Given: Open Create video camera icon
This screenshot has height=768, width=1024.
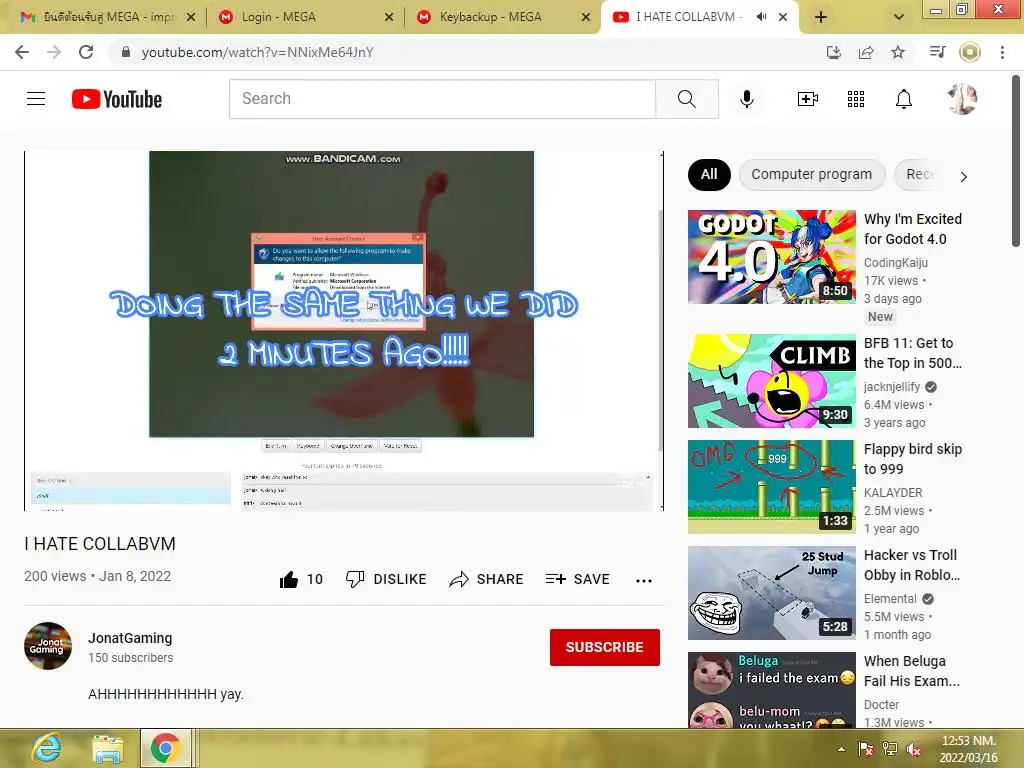Looking at the screenshot, I should [808, 99].
